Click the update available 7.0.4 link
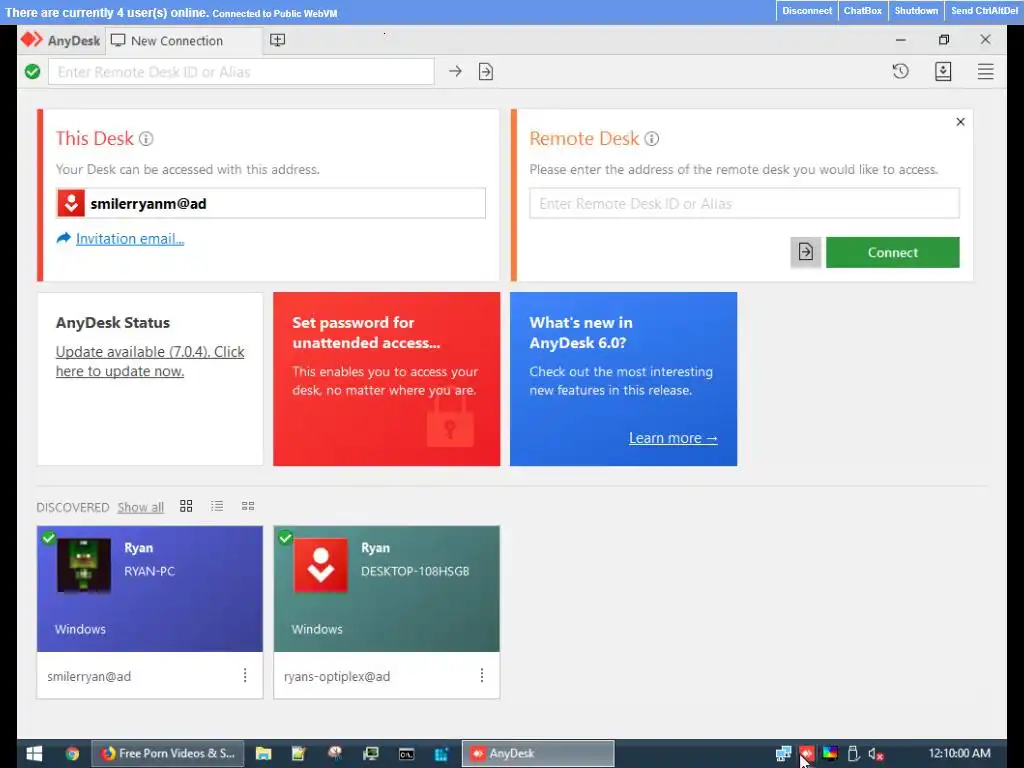The height and width of the screenshot is (768, 1024). pyautogui.click(x=150, y=361)
